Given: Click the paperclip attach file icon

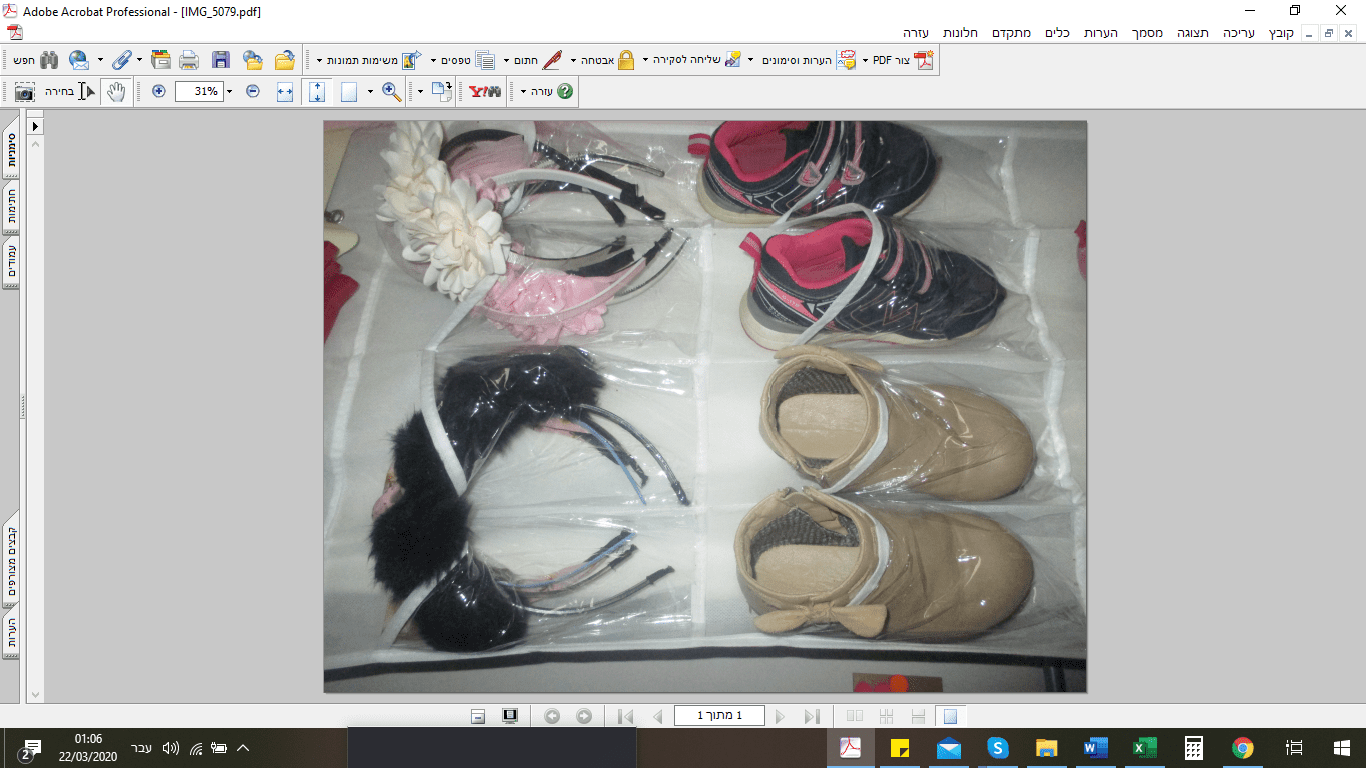Looking at the screenshot, I should pos(122,60).
